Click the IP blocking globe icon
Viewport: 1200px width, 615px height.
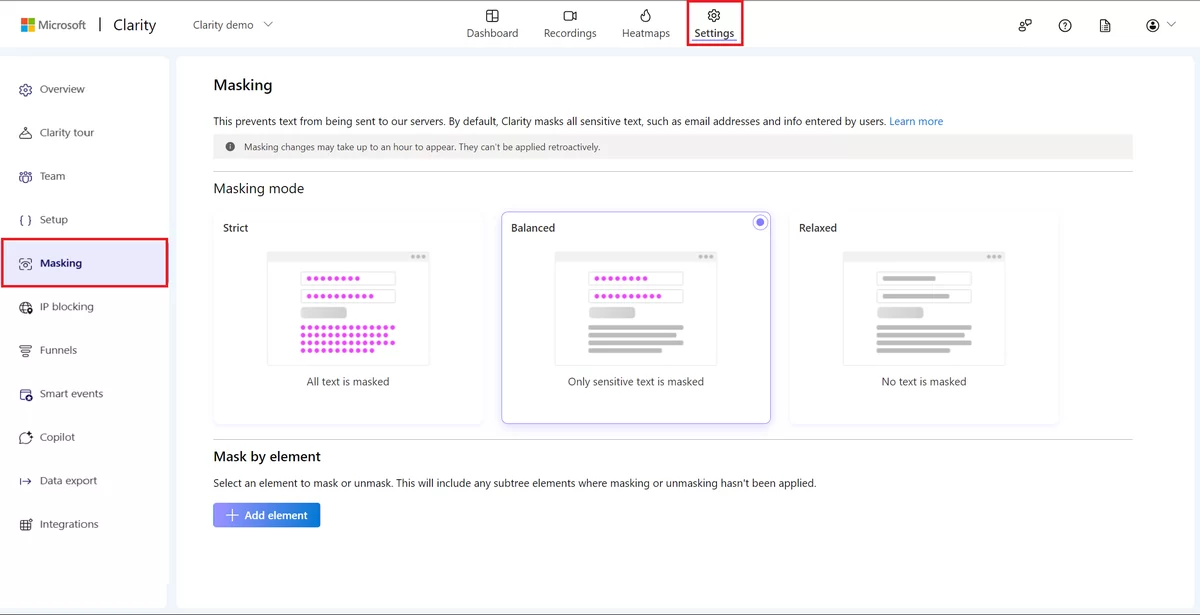pyautogui.click(x=26, y=307)
